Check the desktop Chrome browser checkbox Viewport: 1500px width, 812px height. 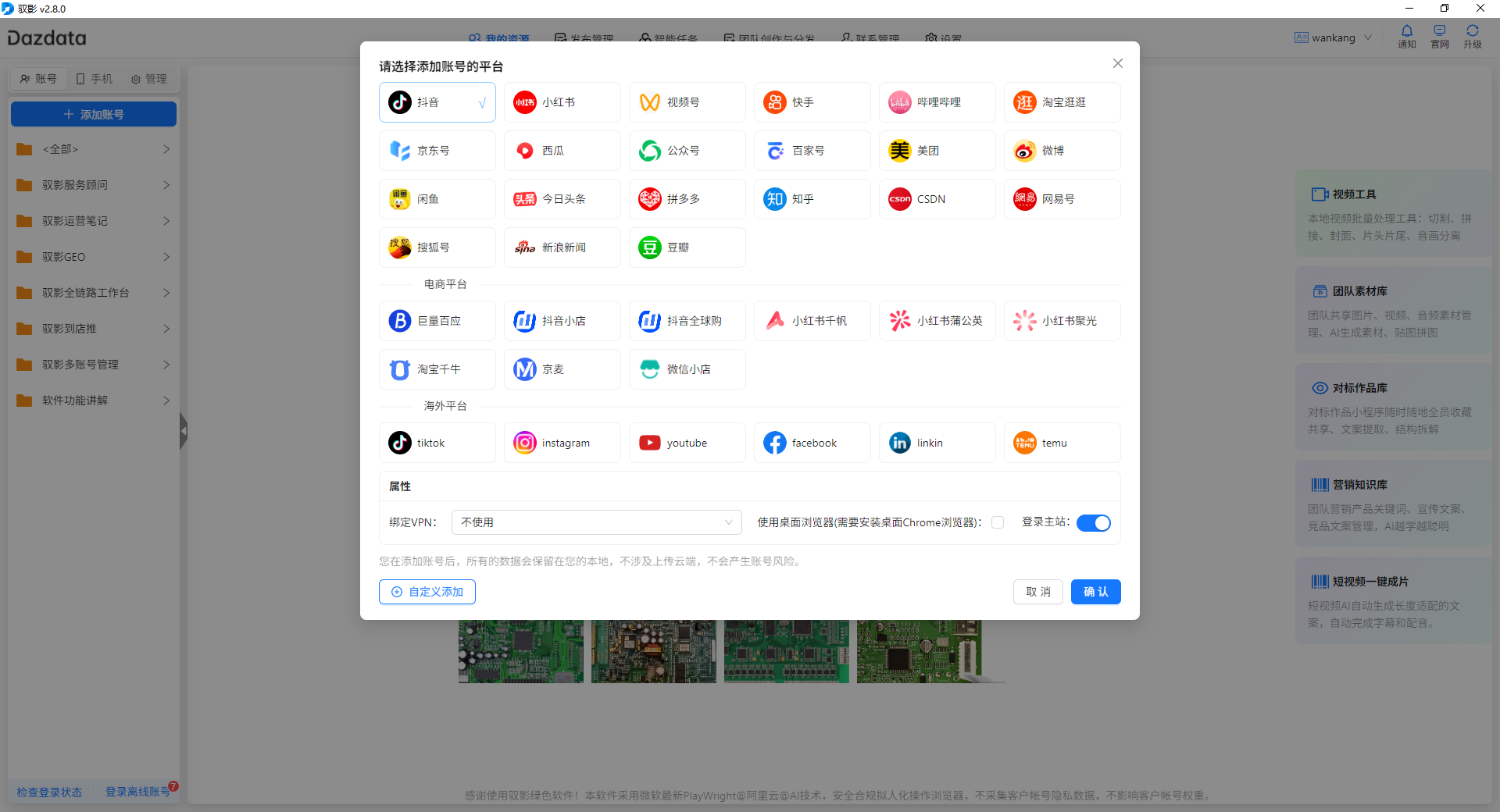pyautogui.click(x=998, y=522)
